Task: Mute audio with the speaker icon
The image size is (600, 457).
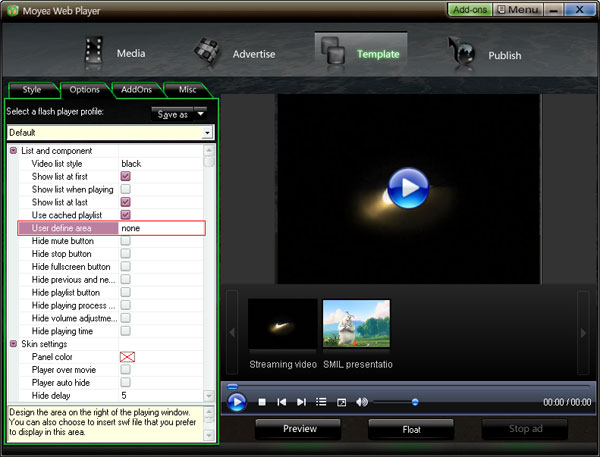Action: pos(362,402)
